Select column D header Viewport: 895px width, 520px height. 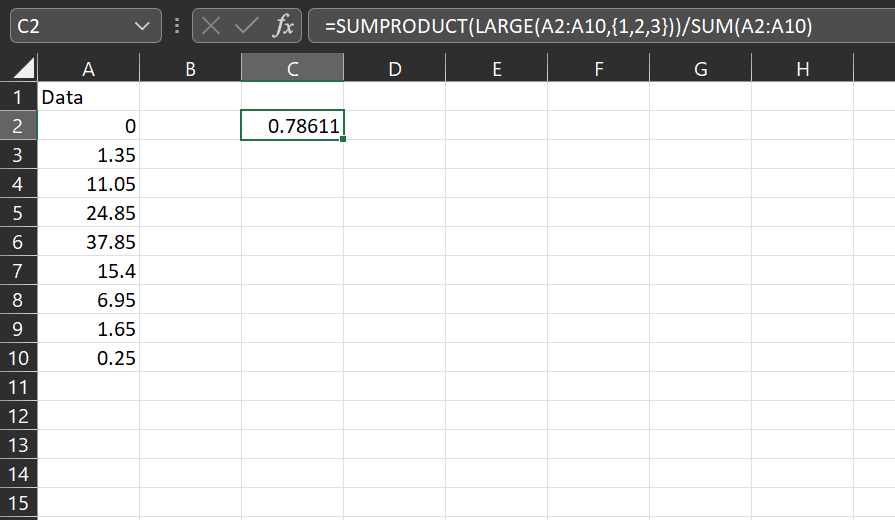394,68
